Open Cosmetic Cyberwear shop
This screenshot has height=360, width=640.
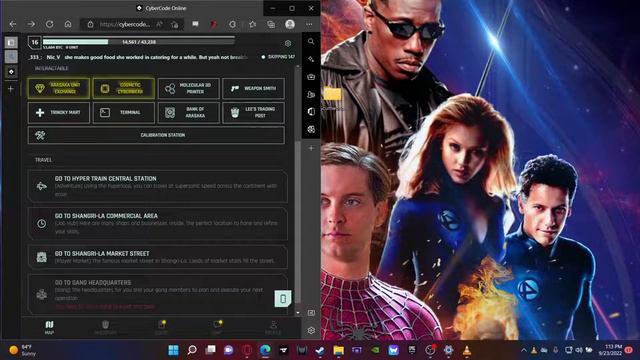coord(124,88)
